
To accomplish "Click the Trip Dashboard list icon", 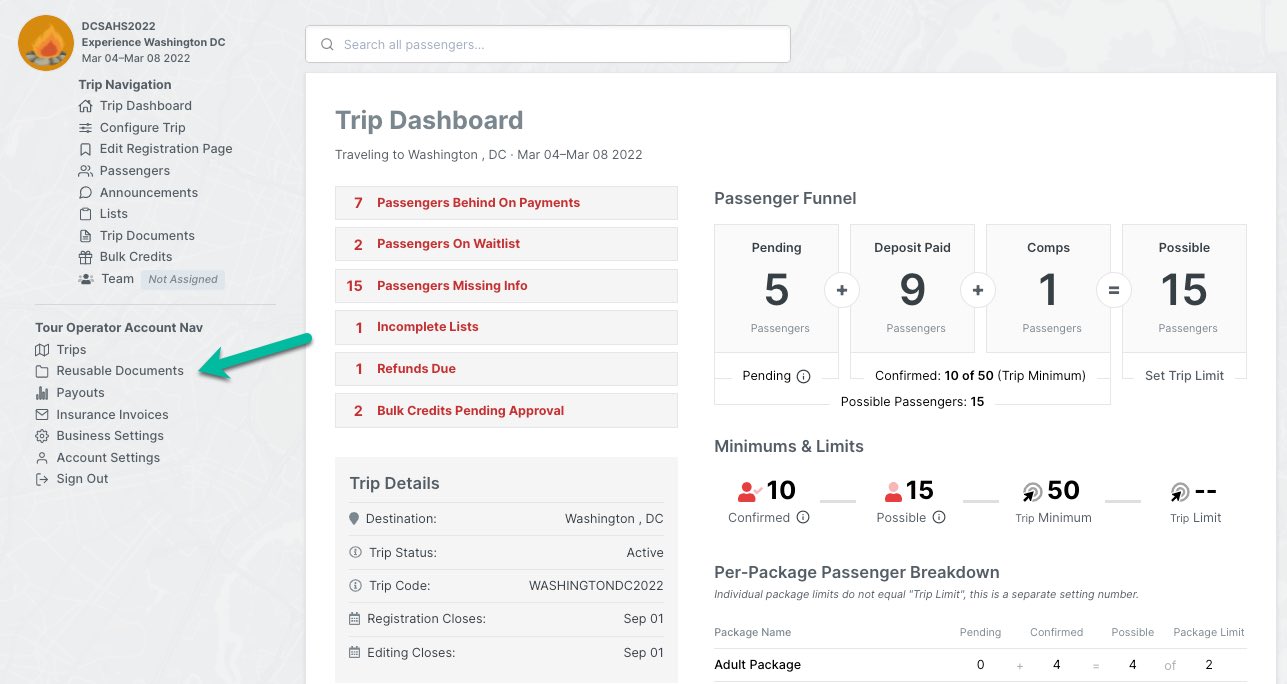I will 86,106.
